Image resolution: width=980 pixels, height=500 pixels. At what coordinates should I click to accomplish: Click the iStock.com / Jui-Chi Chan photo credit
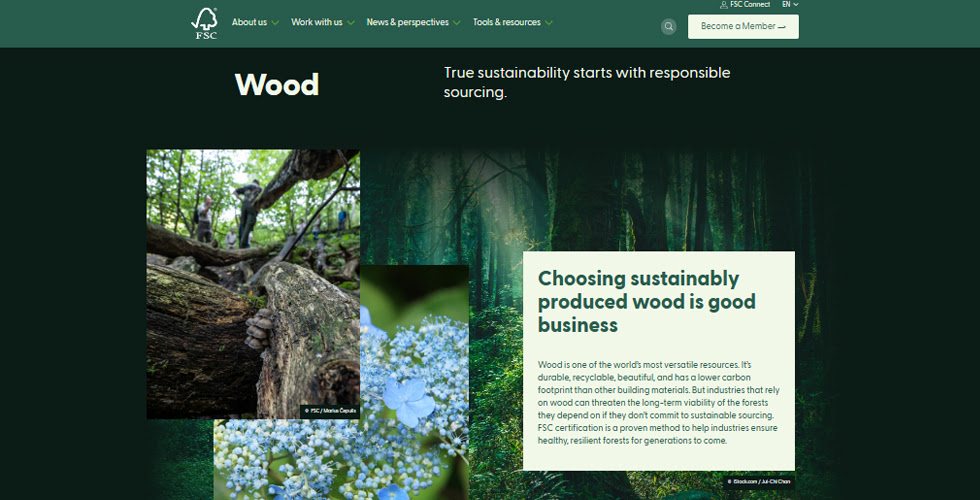click(759, 482)
